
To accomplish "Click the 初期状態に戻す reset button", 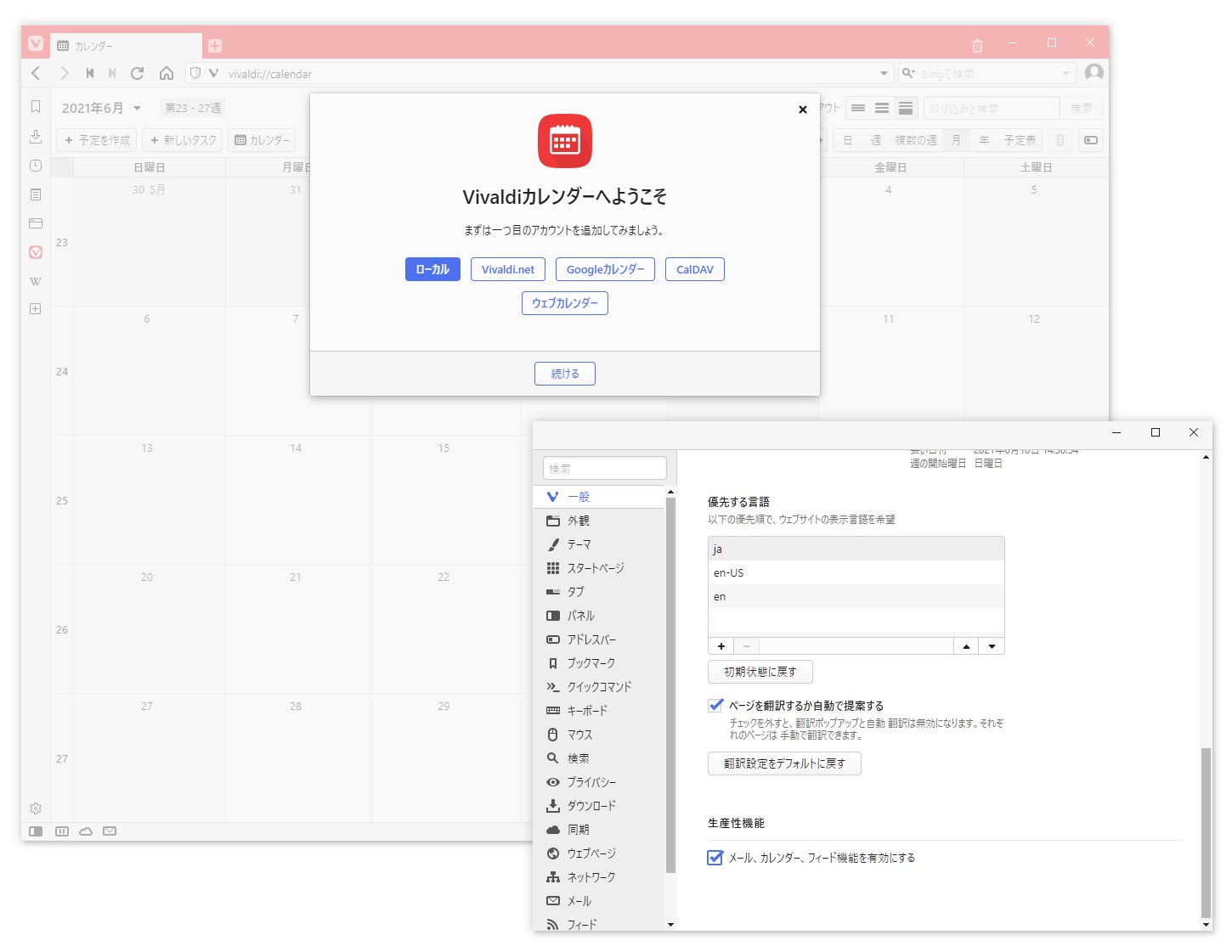I will point(760,672).
